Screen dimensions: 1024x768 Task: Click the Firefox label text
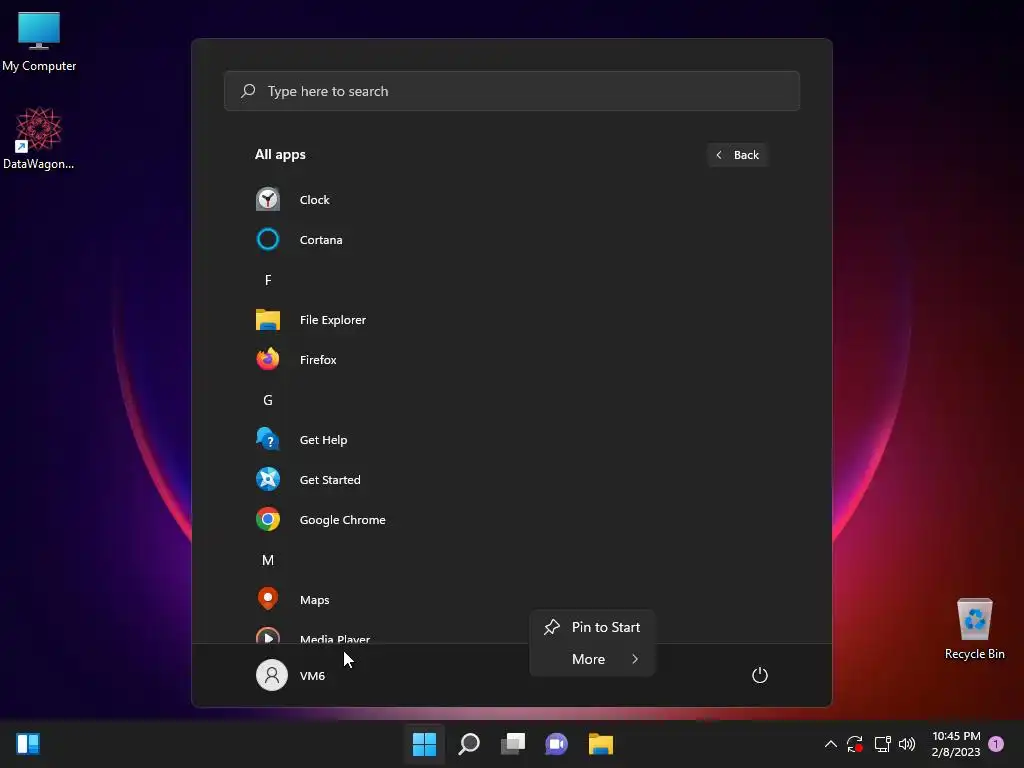click(x=318, y=360)
